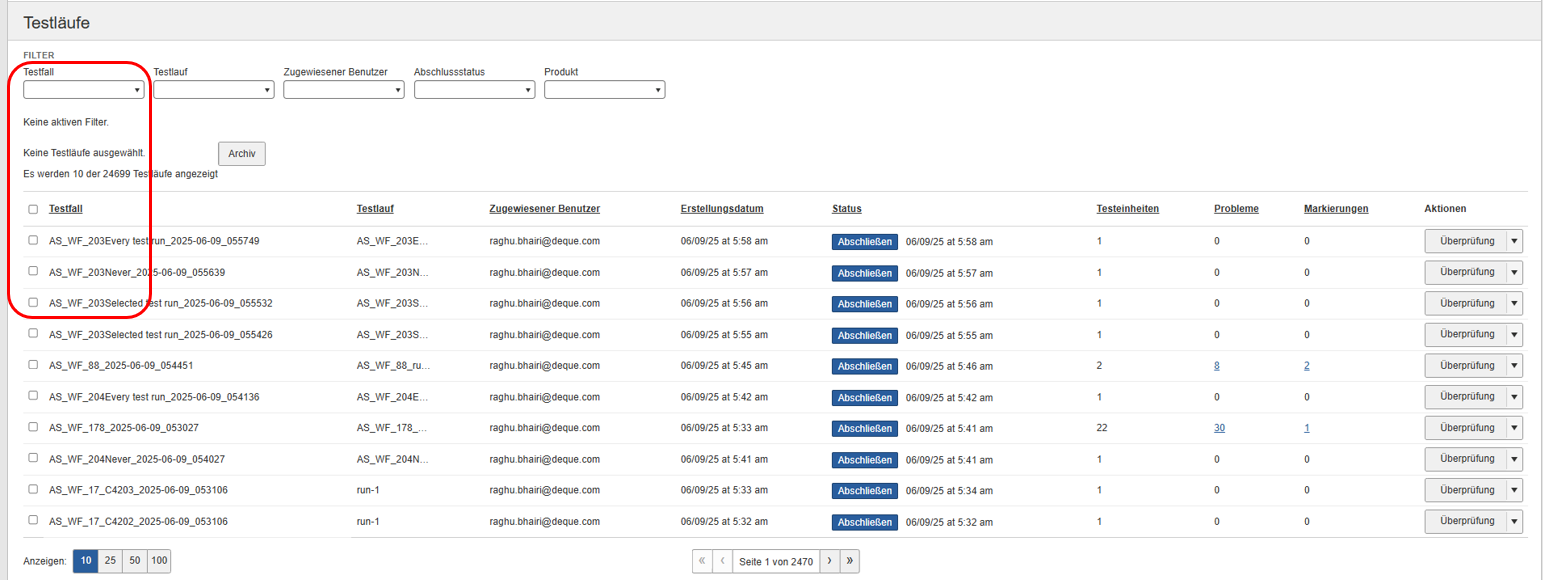The image size is (1543, 580).
Task: Sort table by Testeinheiten column header
Action: click(x=1127, y=209)
